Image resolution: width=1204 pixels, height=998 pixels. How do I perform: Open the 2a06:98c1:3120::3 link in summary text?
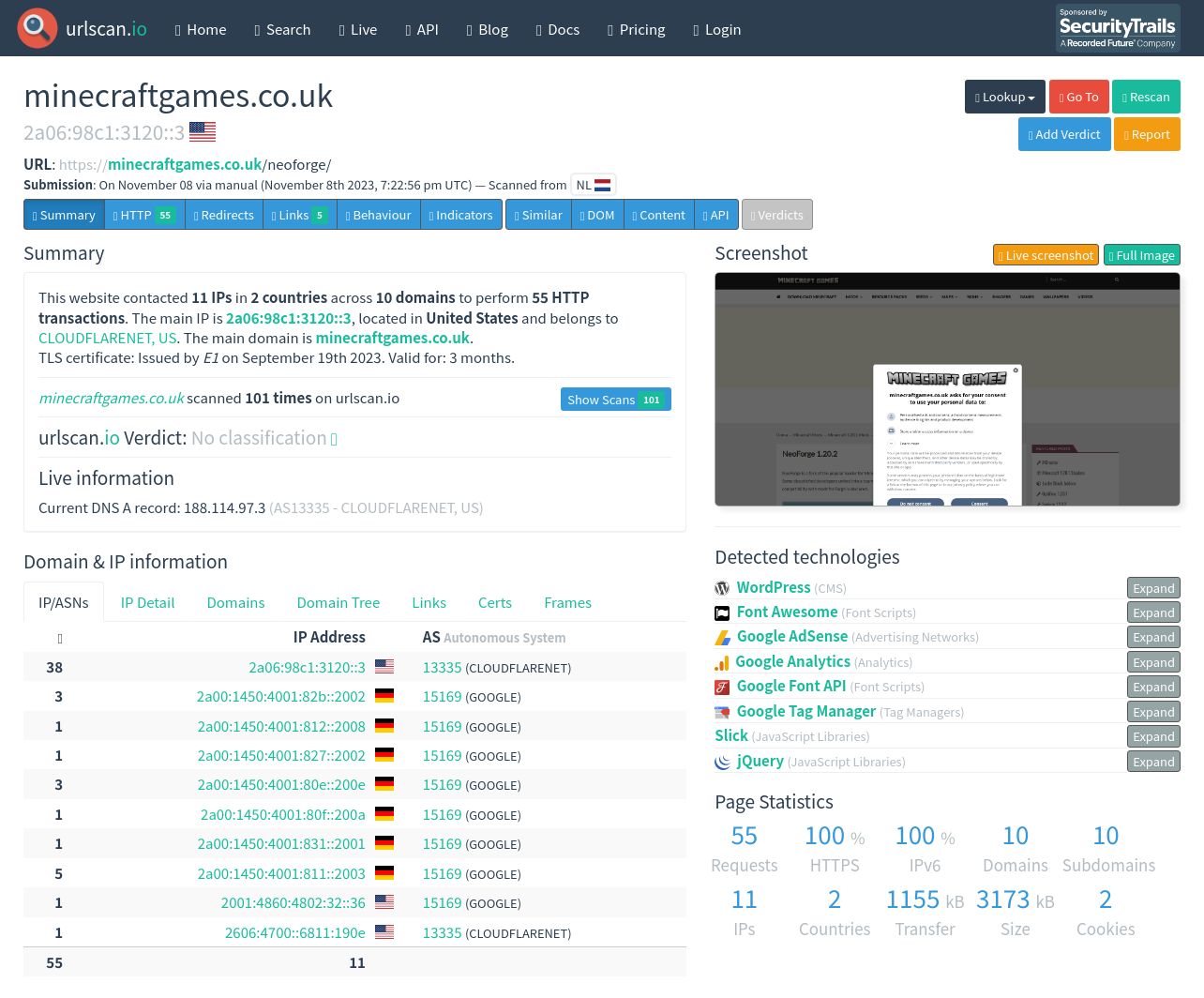coord(288,318)
